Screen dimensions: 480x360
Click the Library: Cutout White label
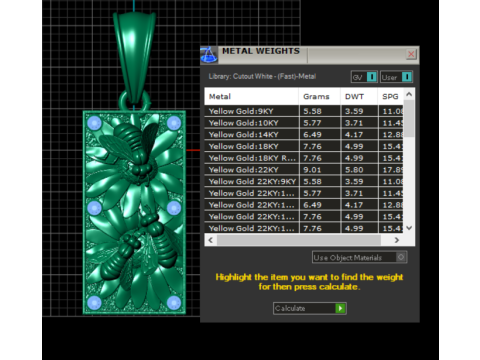pos(262,76)
